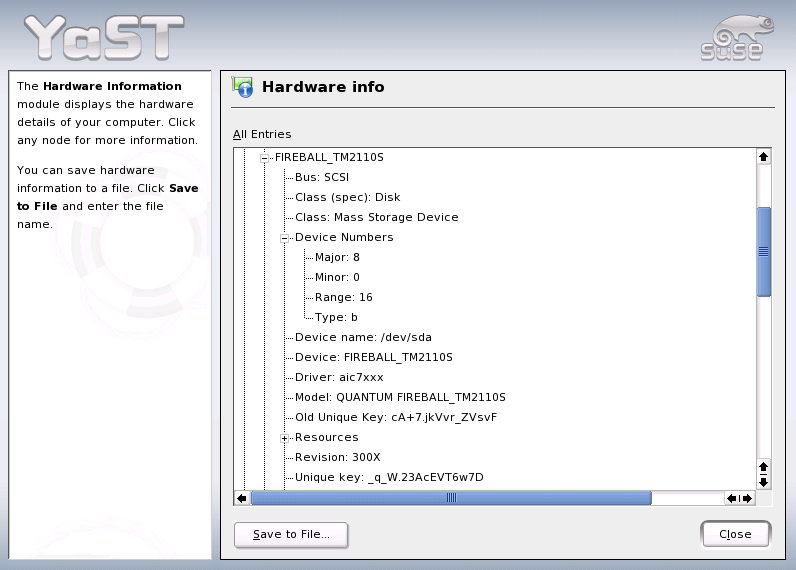Screen dimensions: 796x570
Task: Select the 'Minor: 0' entry
Action: pyautogui.click(x=337, y=277)
